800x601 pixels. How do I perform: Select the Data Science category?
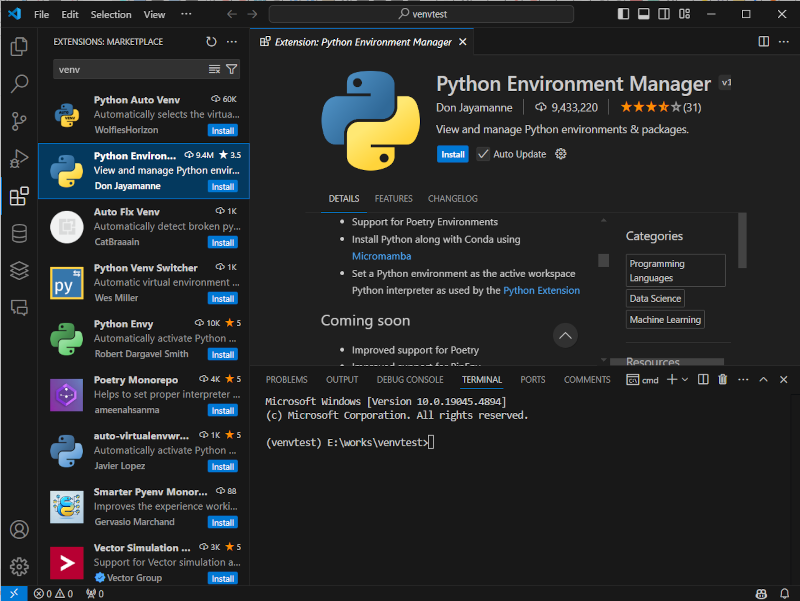coord(655,298)
